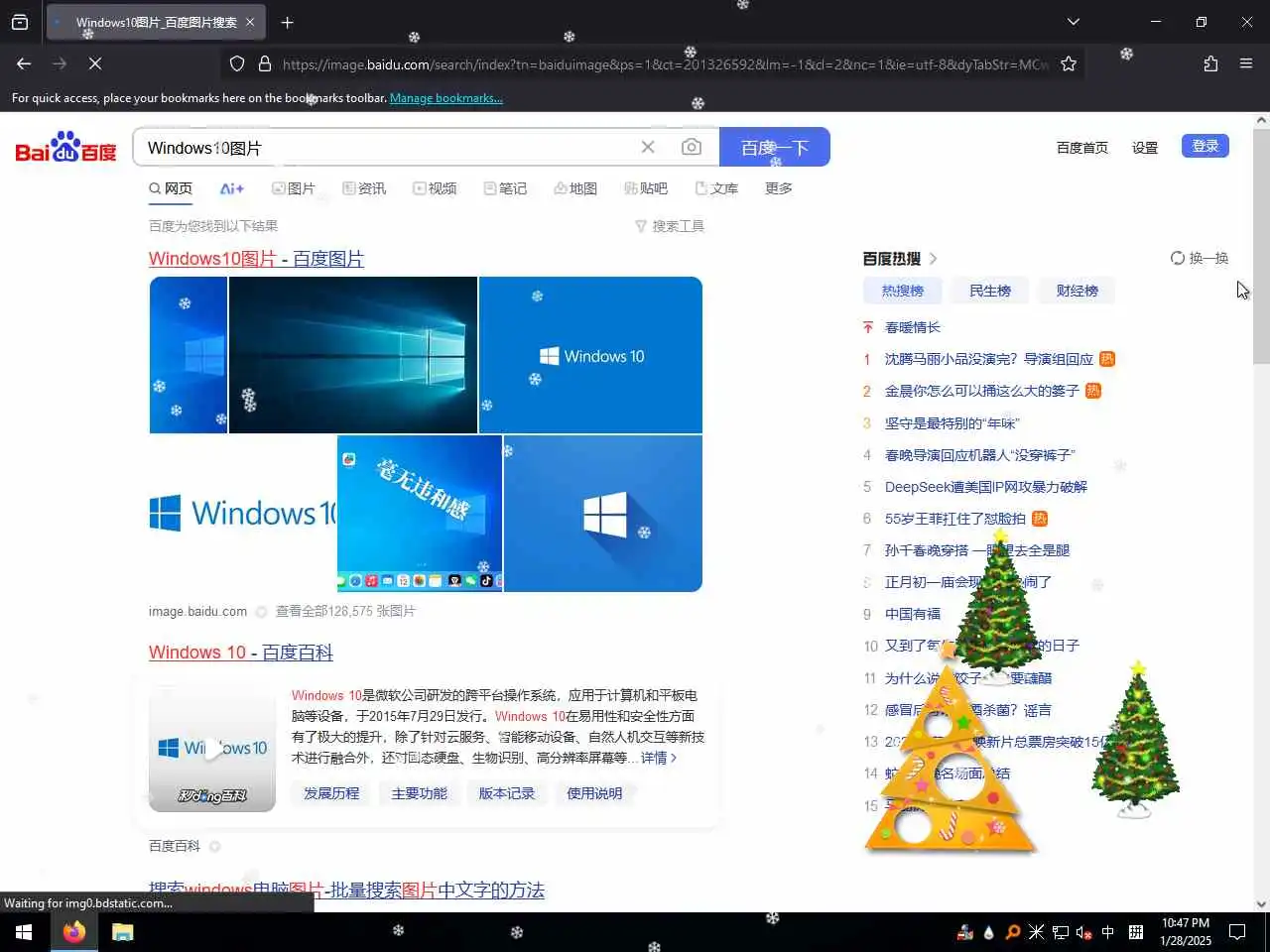Click the muted volume tray icon

pos(1084,932)
